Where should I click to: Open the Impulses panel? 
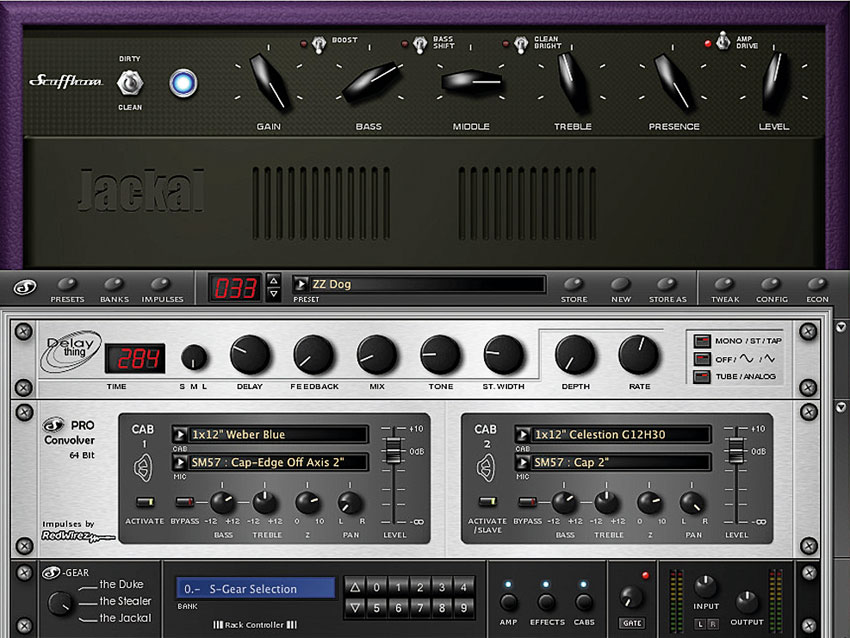click(x=160, y=285)
